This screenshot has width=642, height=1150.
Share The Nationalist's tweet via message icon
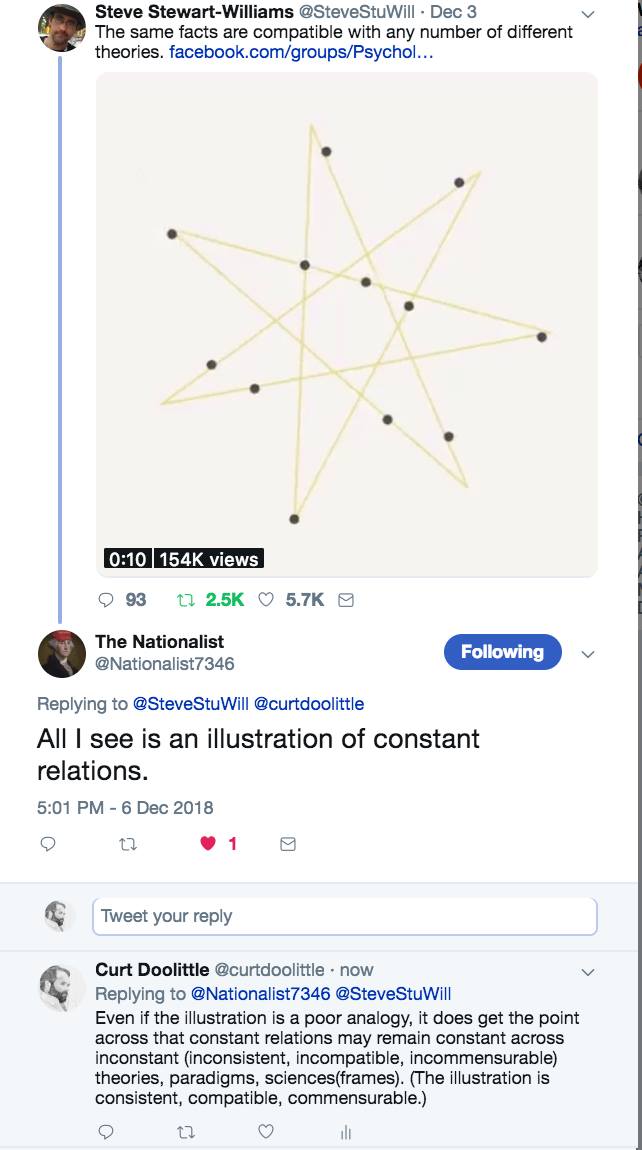pyautogui.click(x=288, y=844)
